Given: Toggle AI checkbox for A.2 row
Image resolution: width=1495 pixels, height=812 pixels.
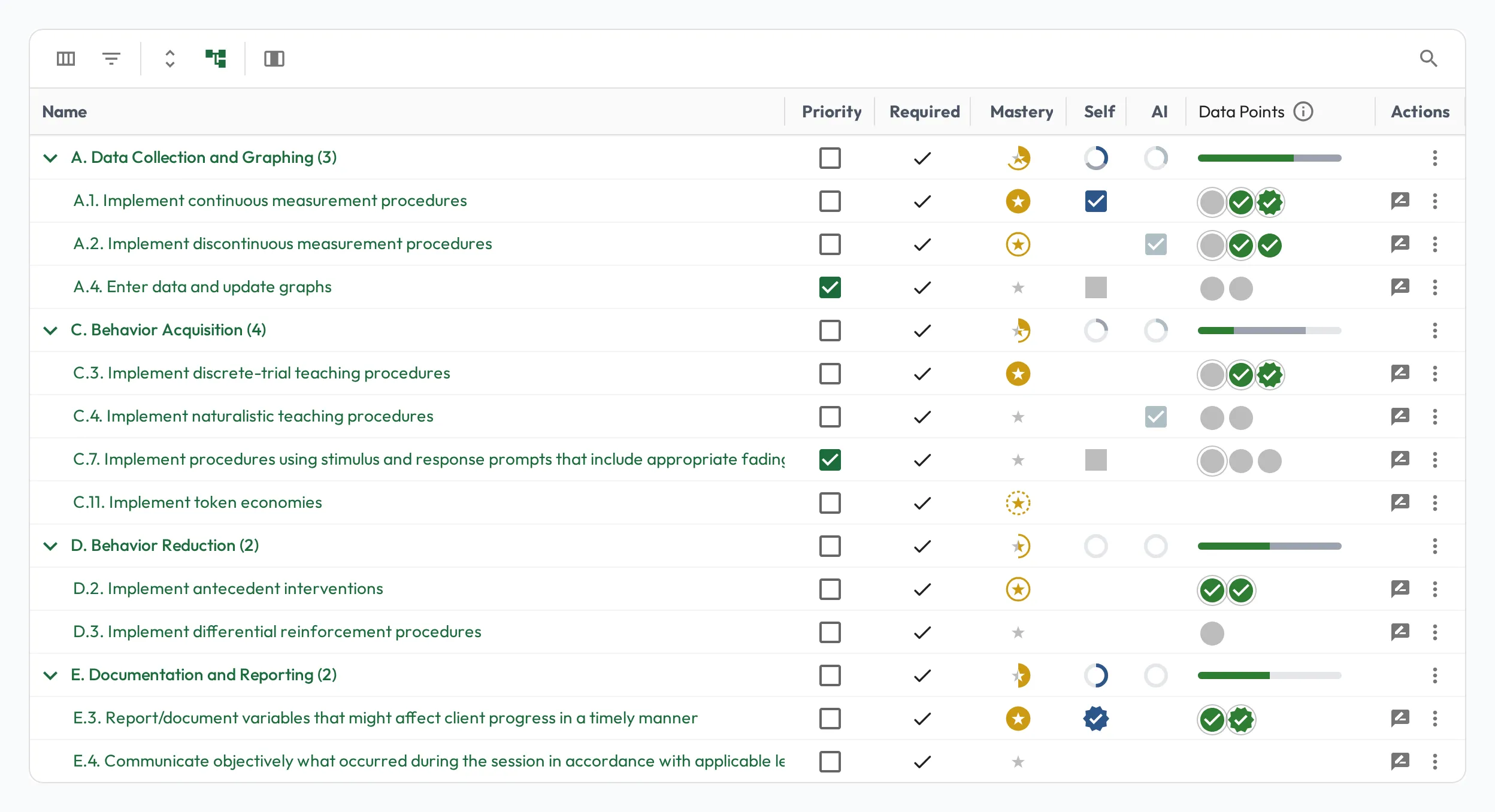Looking at the screenshot, I should [1156, 244].
